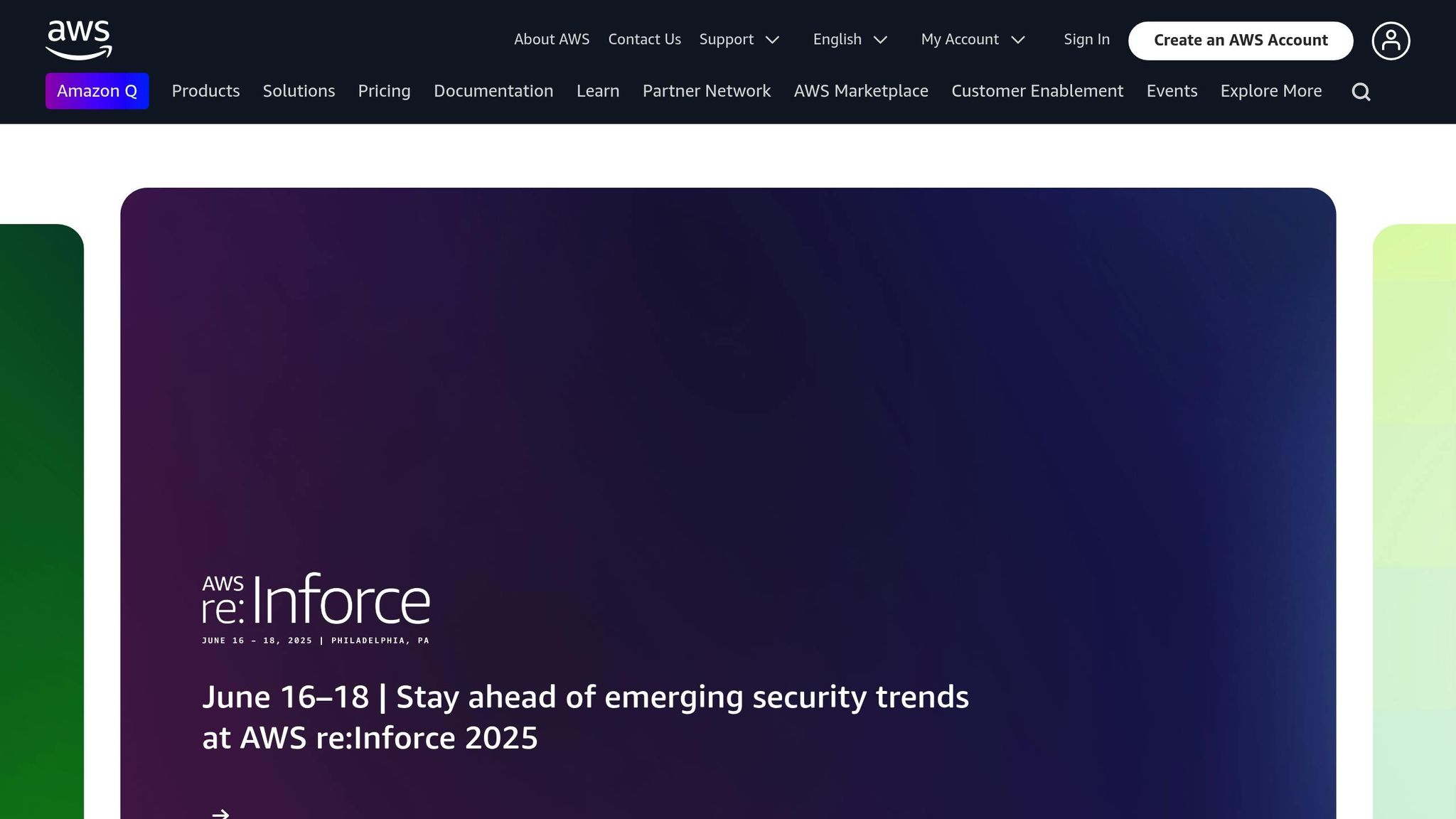
Task: Select the Learn menu item
Action: coord(598,91)
